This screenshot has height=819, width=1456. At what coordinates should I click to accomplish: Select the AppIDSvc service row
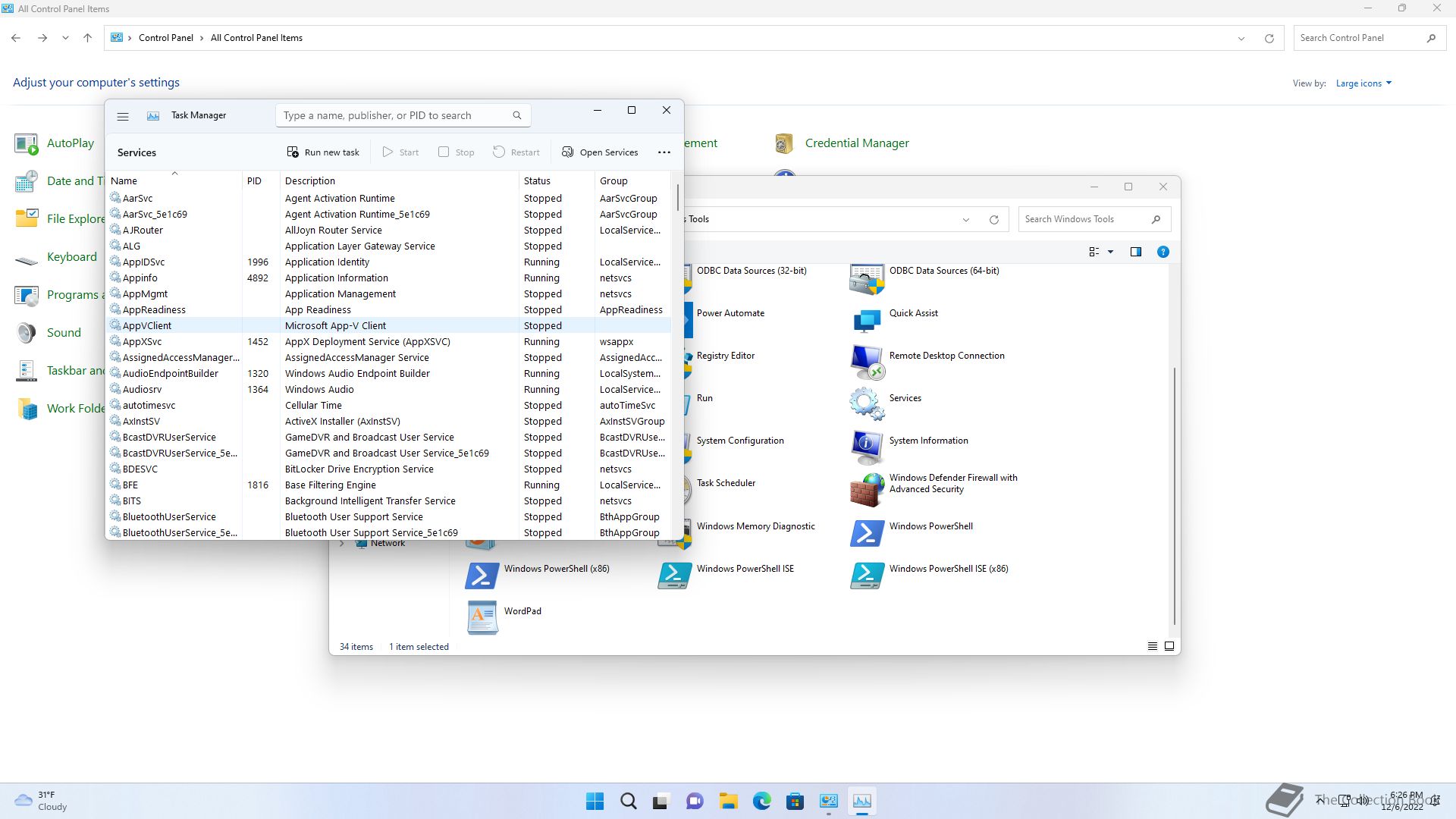[389, 262]
